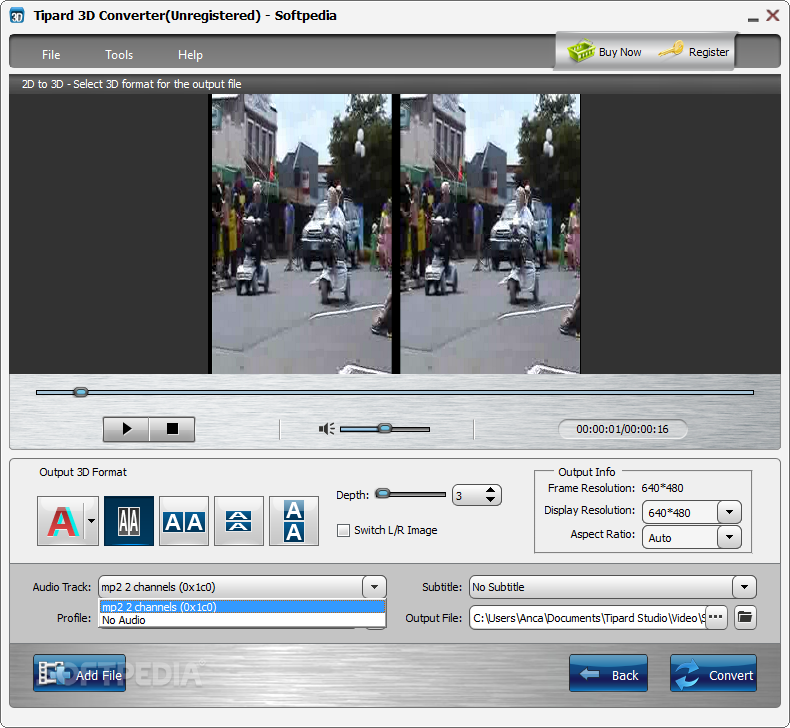Viewport: 790px width, 728px height.
Task: Select Side by Side half-width format
Action: [x=129, y=521]
